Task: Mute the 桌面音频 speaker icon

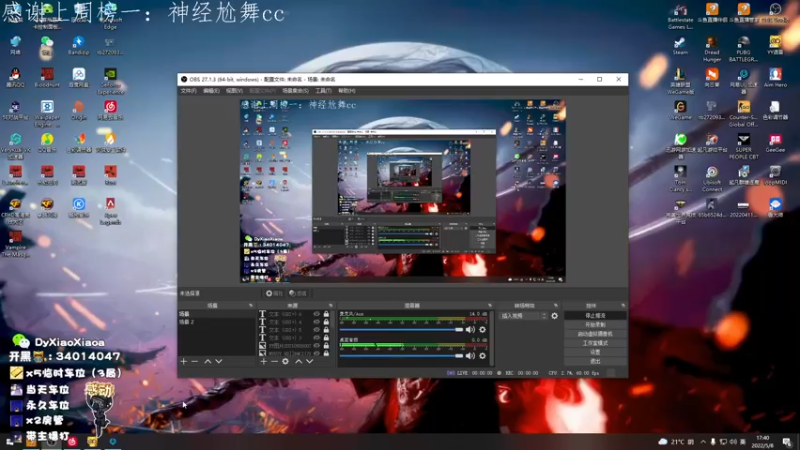Action: (470, 356)
